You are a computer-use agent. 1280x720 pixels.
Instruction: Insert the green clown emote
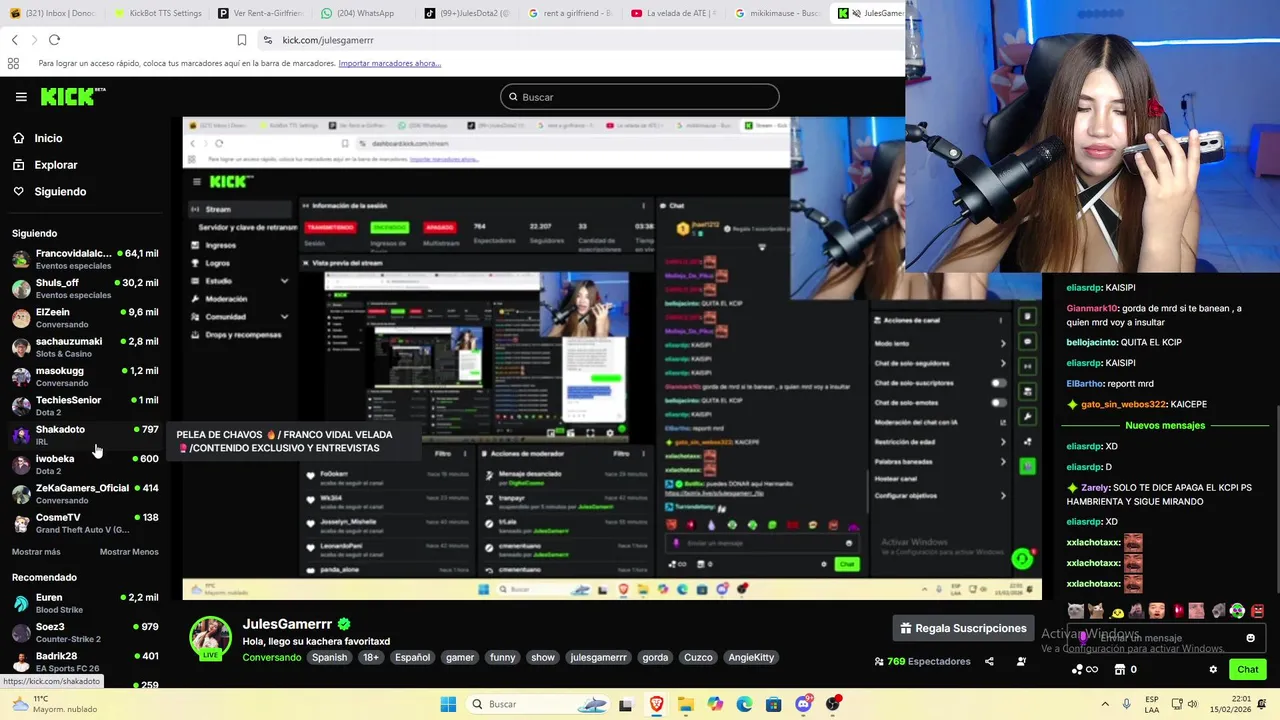pyautogui.click(x=1237, y=611)
